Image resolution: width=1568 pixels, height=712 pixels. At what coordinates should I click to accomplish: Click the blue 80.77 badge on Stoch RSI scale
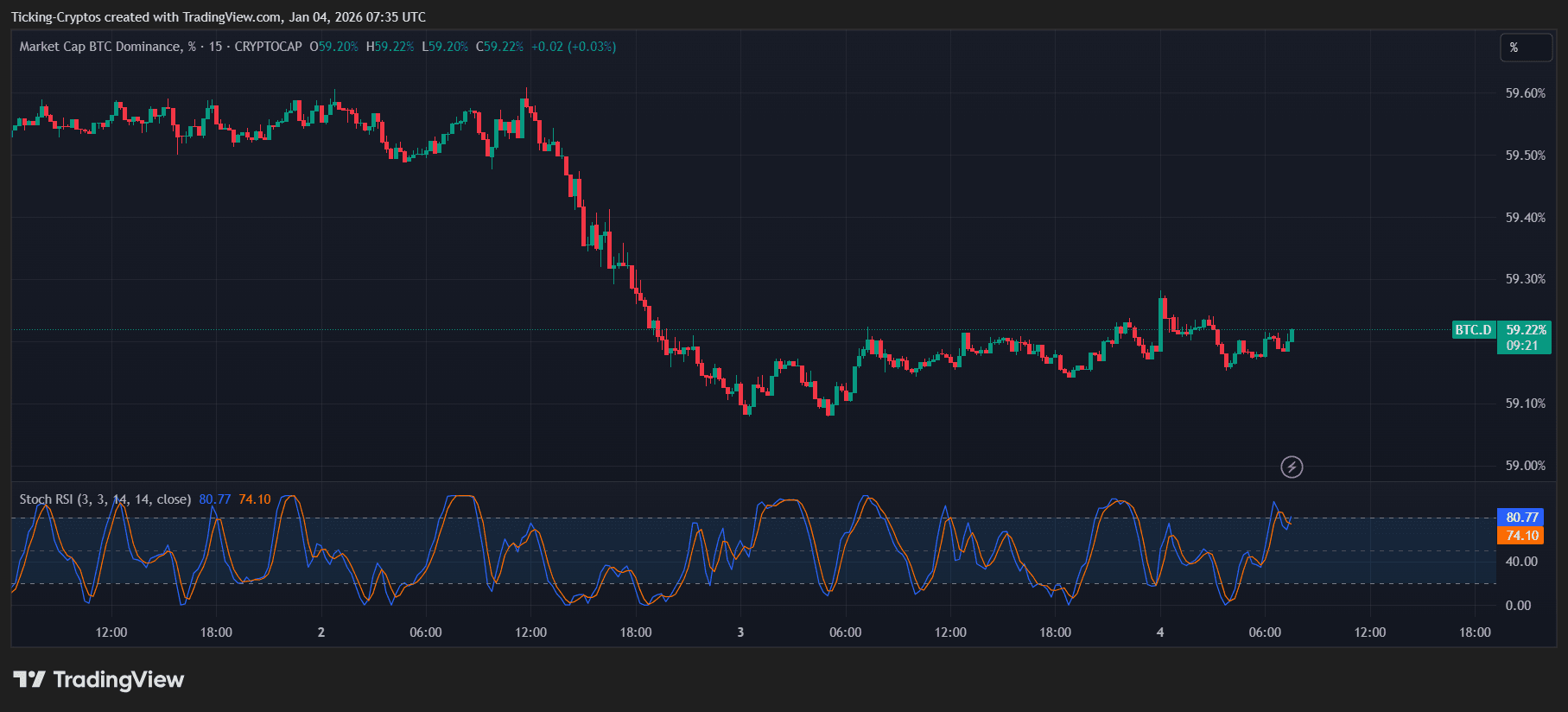pos(1521,518)
